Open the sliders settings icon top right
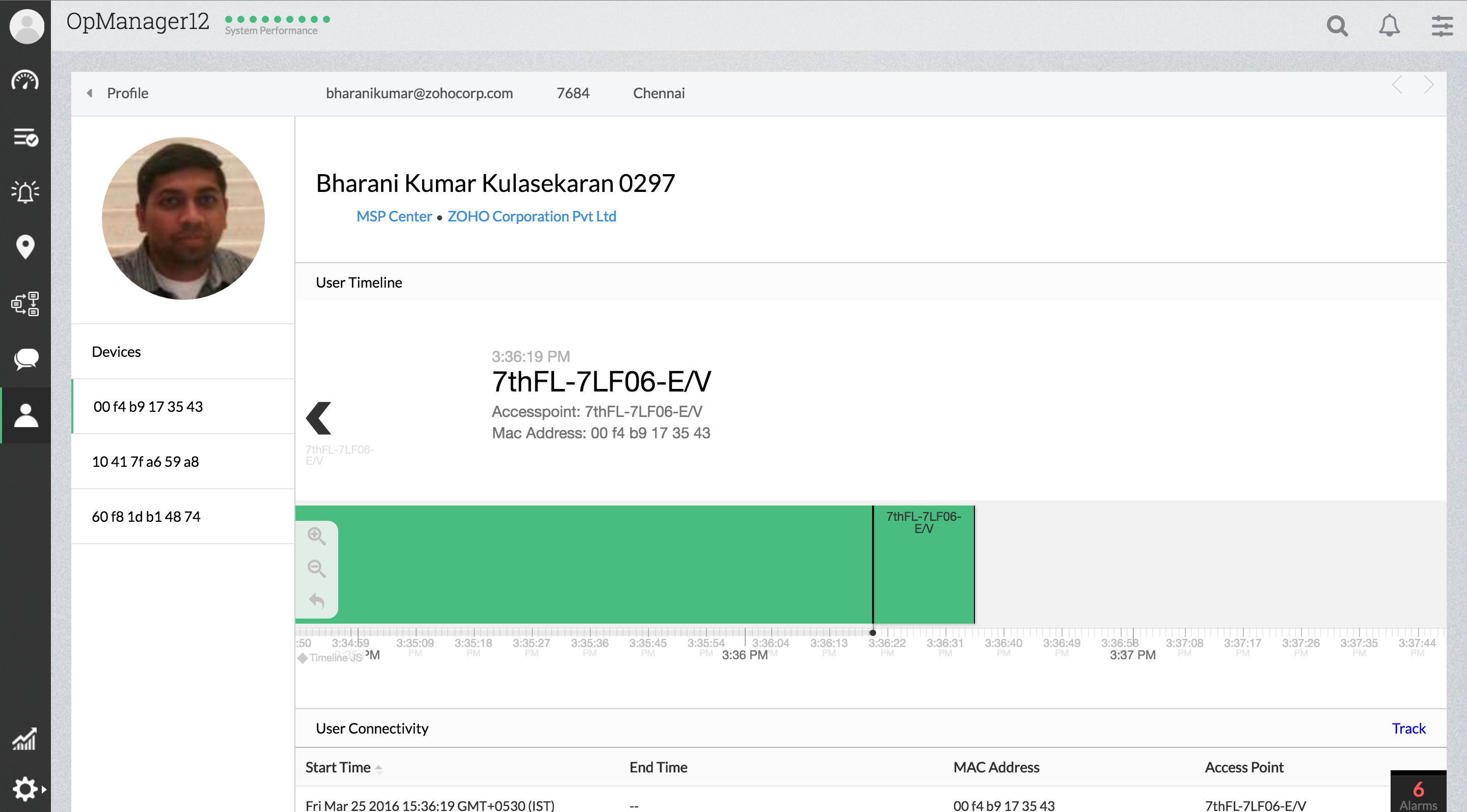Screen dimensions: 1467x812 click(1442, 25)
